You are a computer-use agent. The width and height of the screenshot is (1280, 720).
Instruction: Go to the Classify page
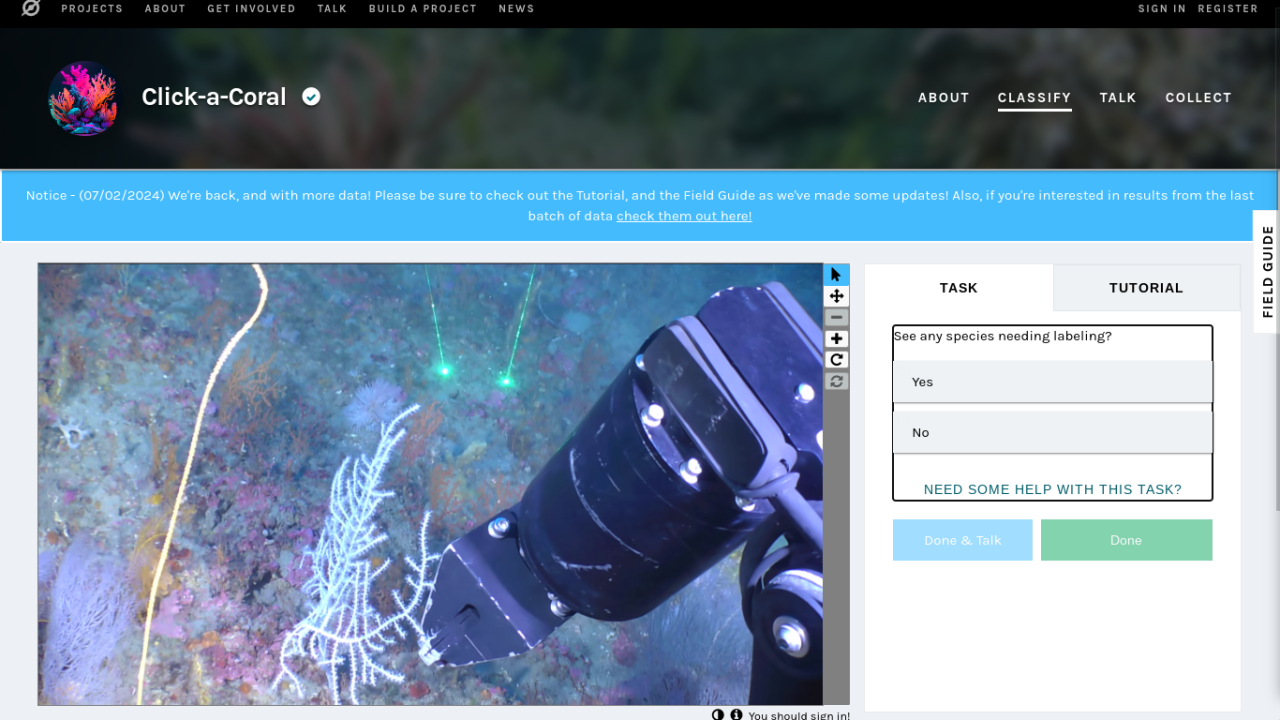pos(1034,98)
